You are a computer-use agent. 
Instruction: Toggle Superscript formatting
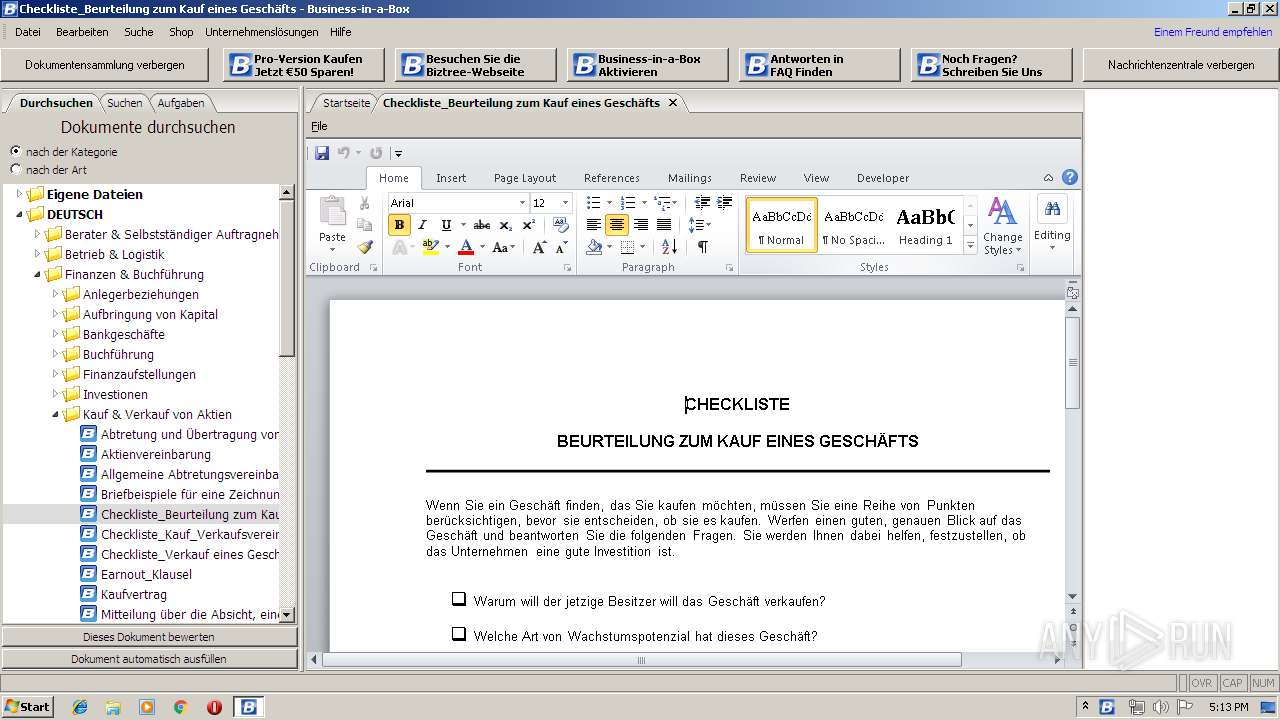coord(527,225)
